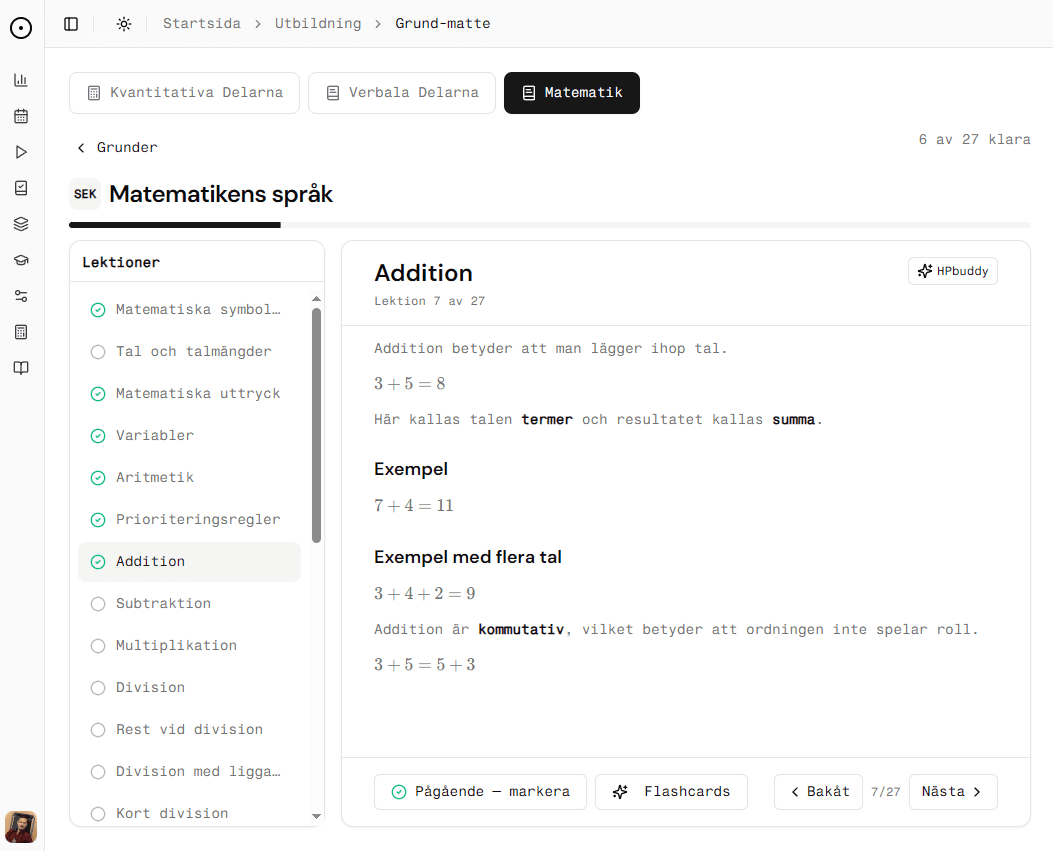The width and height of the screenshot is (1053, 851).
Task: Click the course progress bar
Action: pos(549,225)
